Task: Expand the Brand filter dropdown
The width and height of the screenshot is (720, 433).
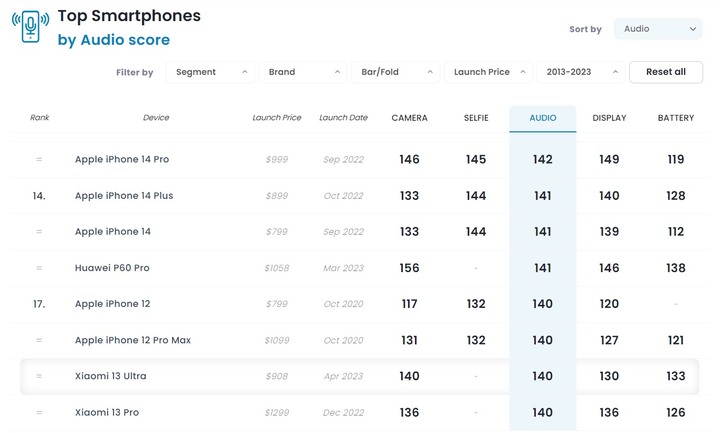Action: click(303, 72)
